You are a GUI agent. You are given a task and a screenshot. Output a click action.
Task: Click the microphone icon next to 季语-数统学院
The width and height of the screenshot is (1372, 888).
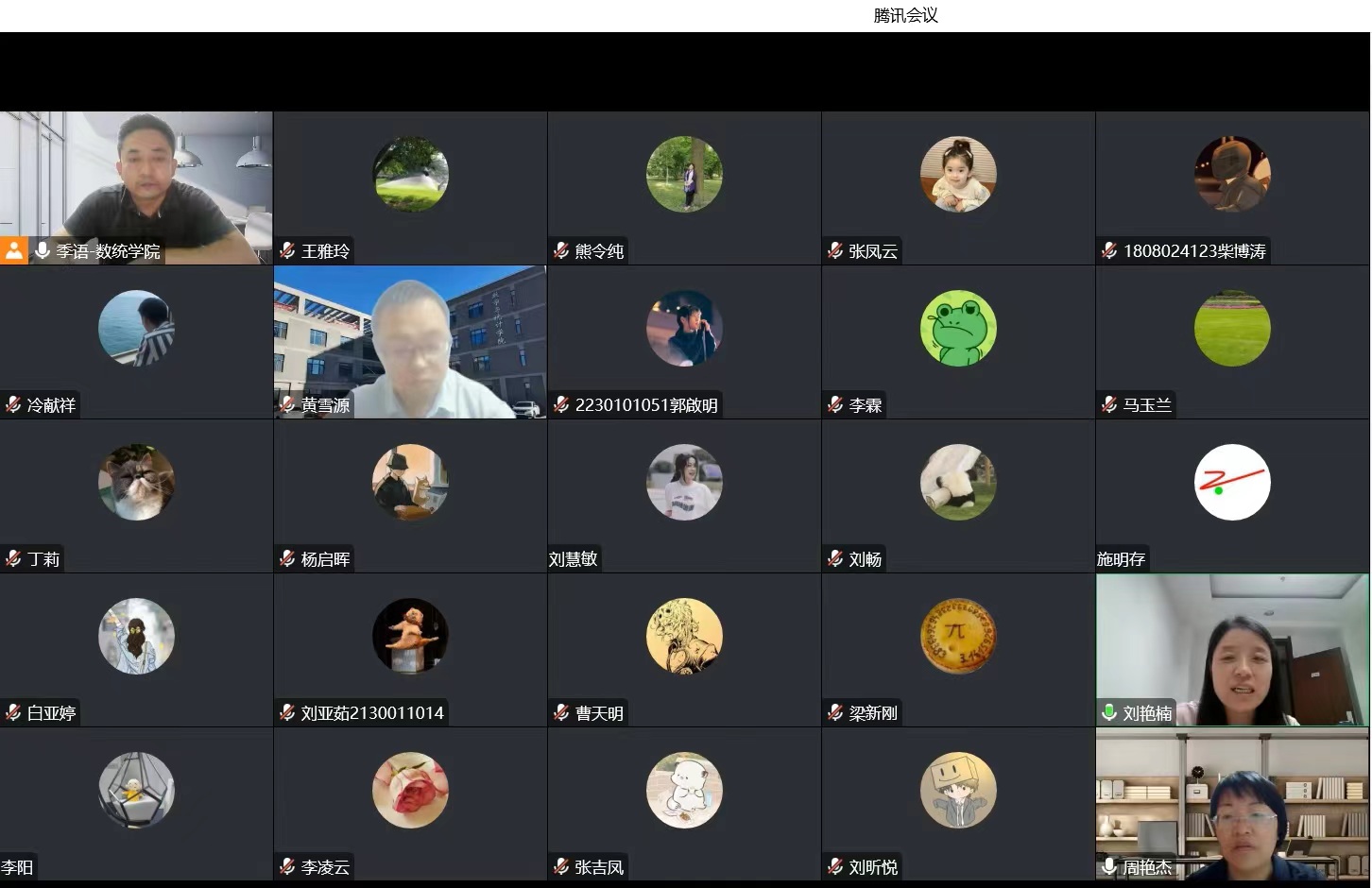coord(43,251)
